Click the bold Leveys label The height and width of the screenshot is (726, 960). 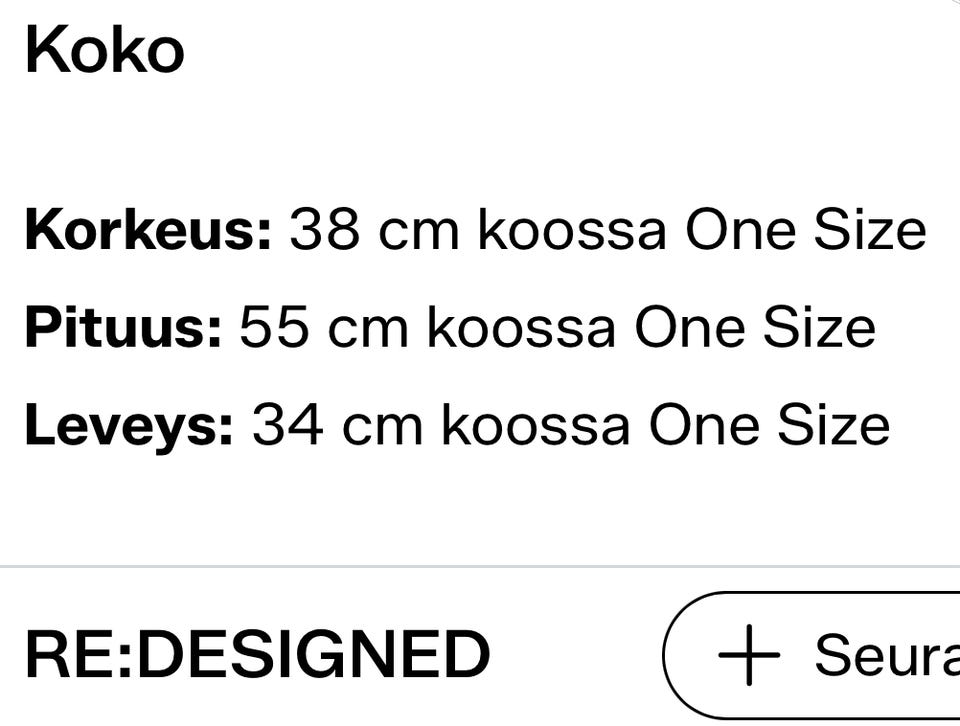pos(129,425)
